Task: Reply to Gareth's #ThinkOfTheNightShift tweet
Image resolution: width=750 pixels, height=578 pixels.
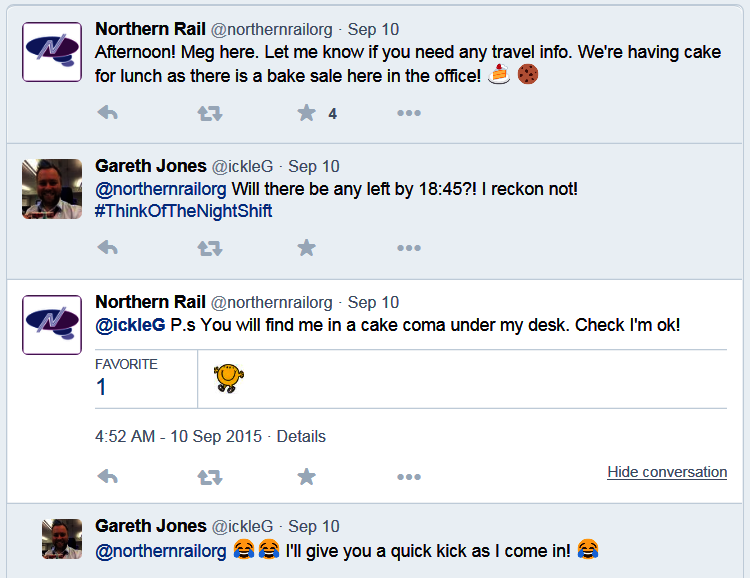Action: click(107, 248)
